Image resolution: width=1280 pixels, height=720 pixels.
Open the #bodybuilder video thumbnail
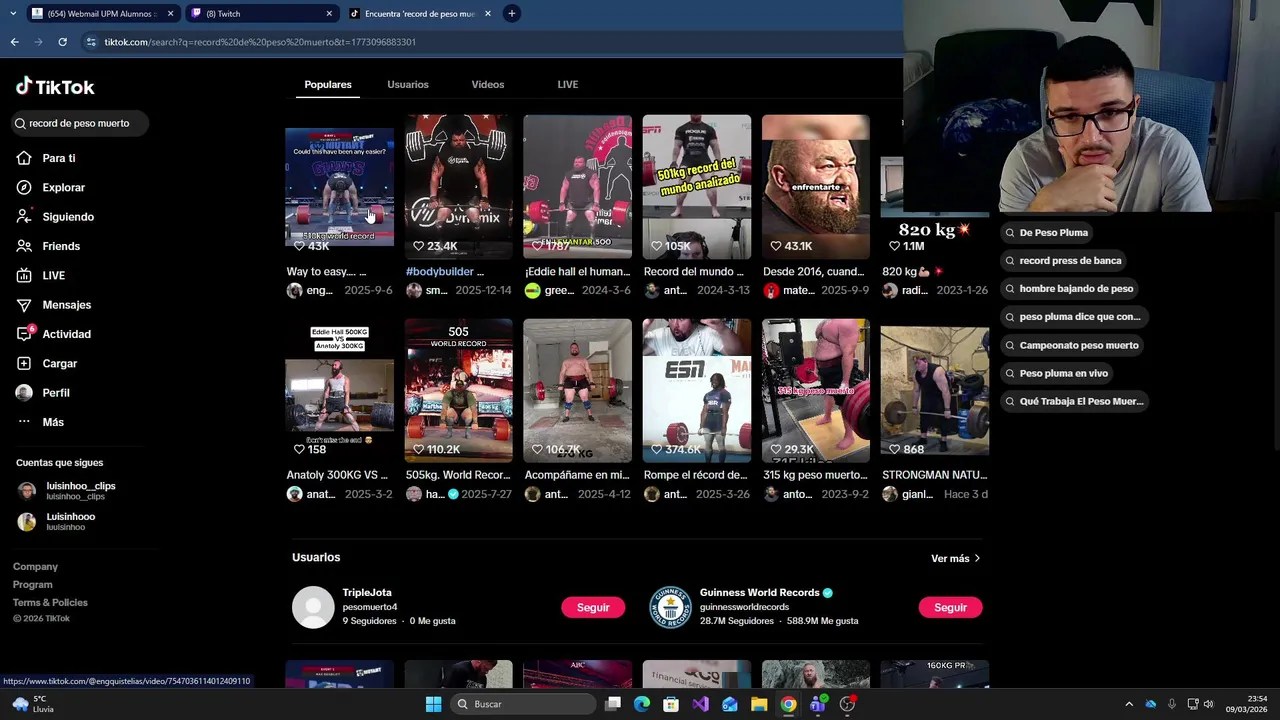[x=458, y=187]
